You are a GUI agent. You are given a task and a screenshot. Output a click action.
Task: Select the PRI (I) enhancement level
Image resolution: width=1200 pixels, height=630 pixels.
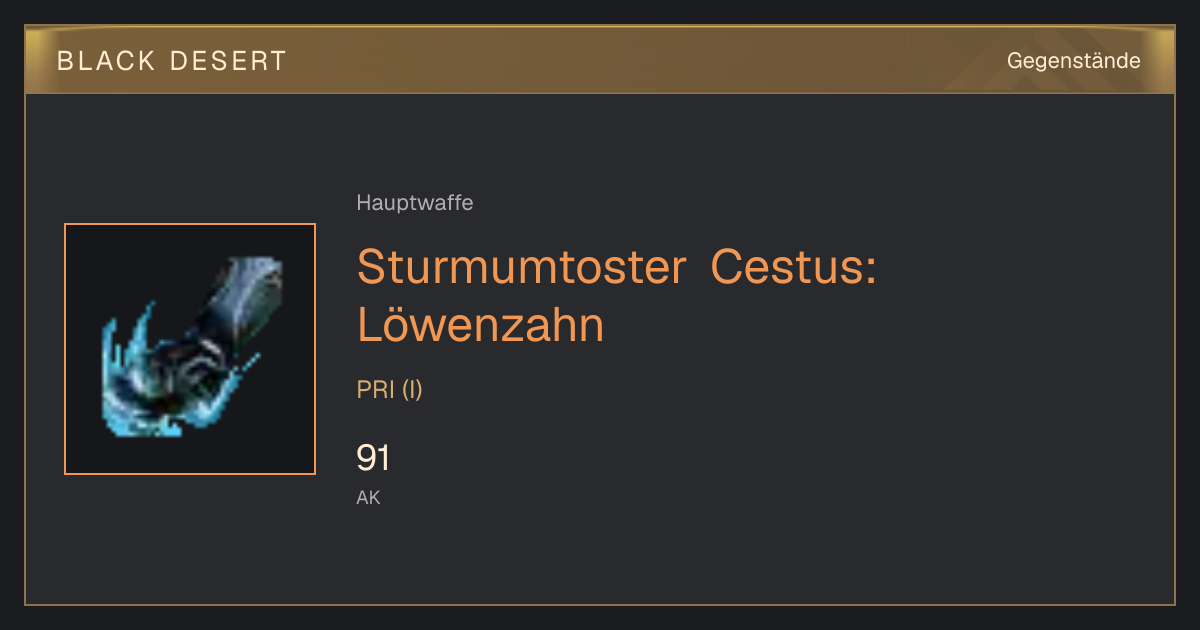[390, 390]
